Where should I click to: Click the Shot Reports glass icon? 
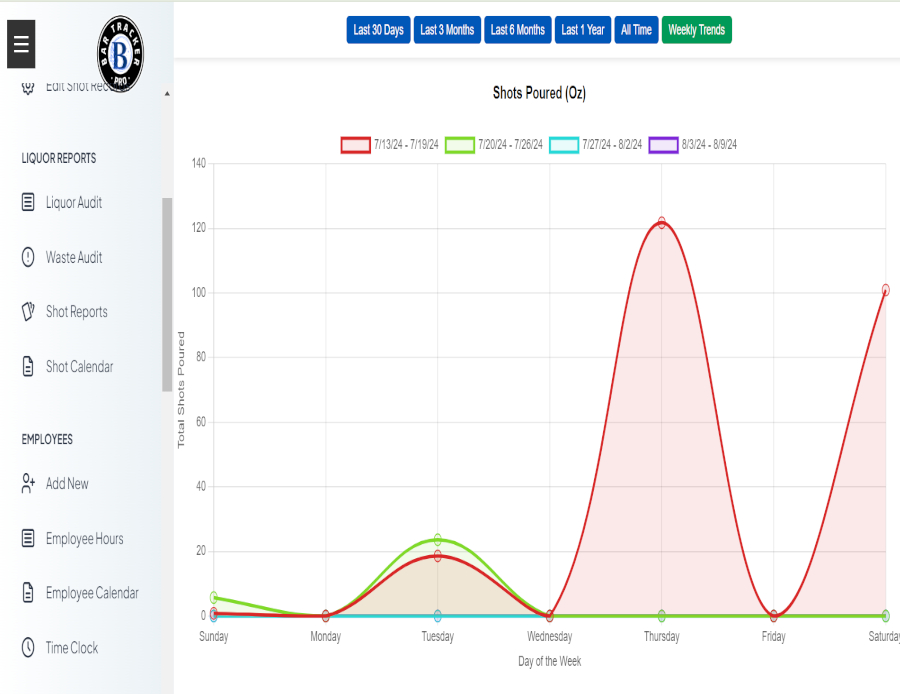point(28,312)
